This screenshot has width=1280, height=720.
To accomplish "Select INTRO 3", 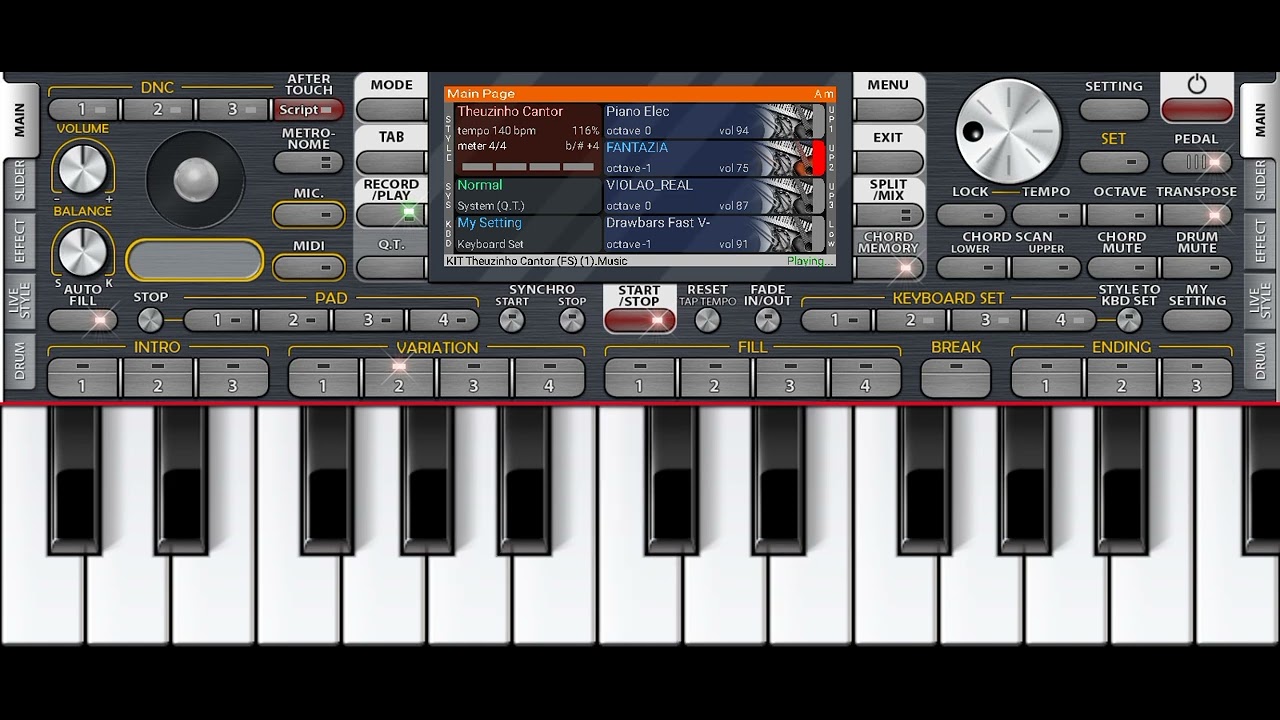I will pos(233,378).
